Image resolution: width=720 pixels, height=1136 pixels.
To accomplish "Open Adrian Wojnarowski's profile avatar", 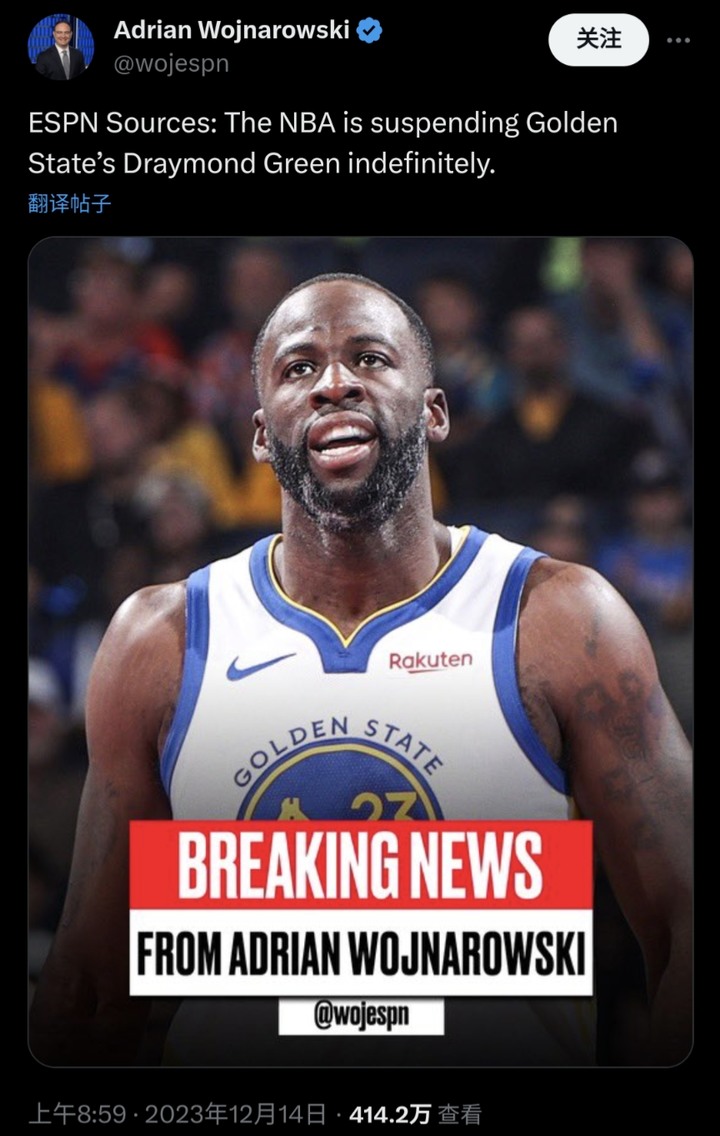I will click(x=61, y=47).
